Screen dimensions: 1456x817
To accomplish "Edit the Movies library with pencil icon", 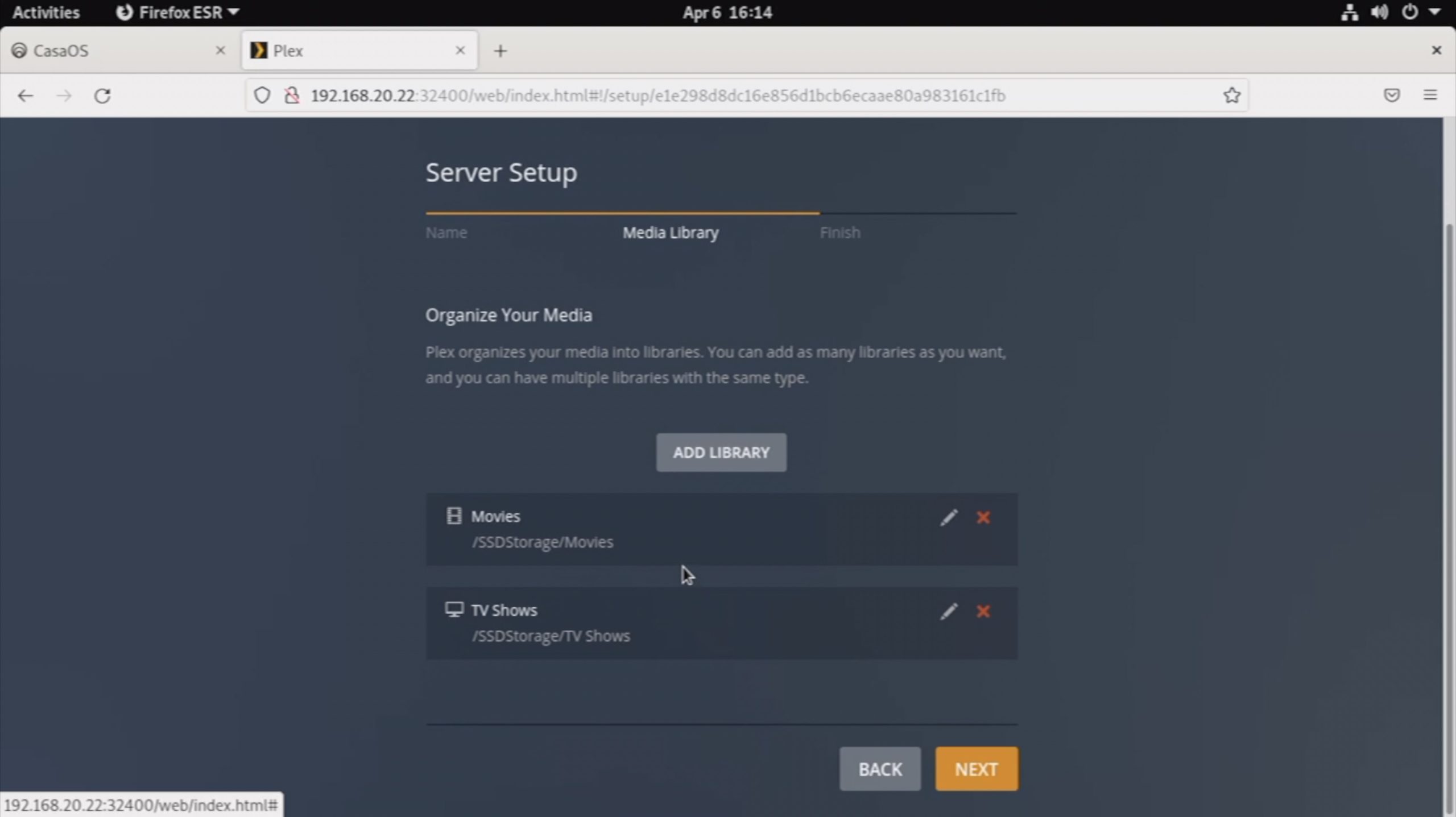I will pos(948,517).
